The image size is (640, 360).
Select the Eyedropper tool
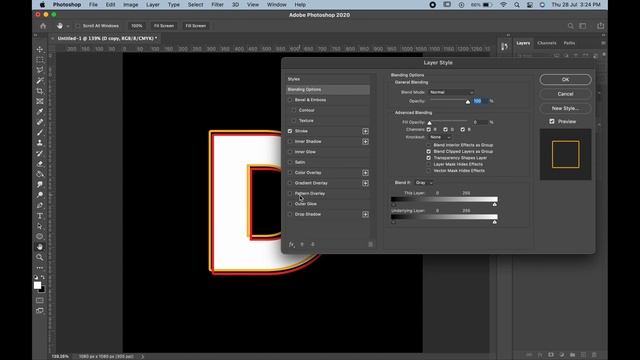point(40,112)
